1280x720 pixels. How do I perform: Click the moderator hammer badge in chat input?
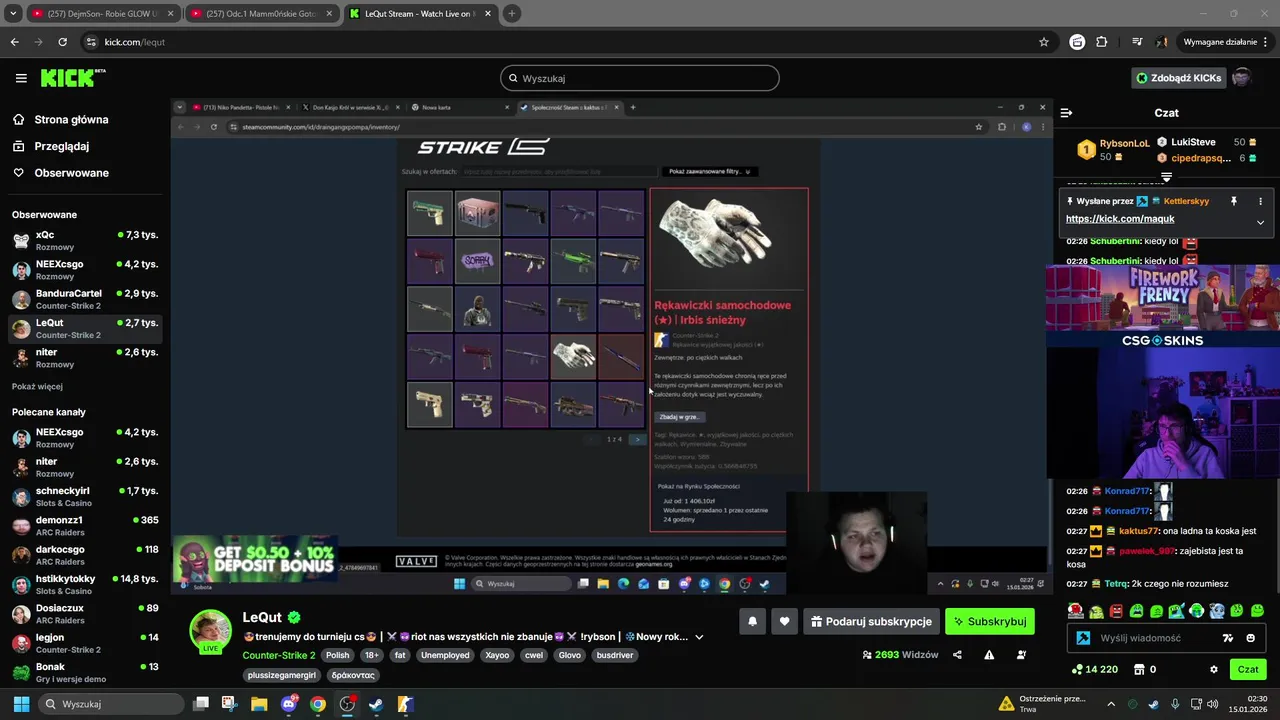coord(1083,638)
